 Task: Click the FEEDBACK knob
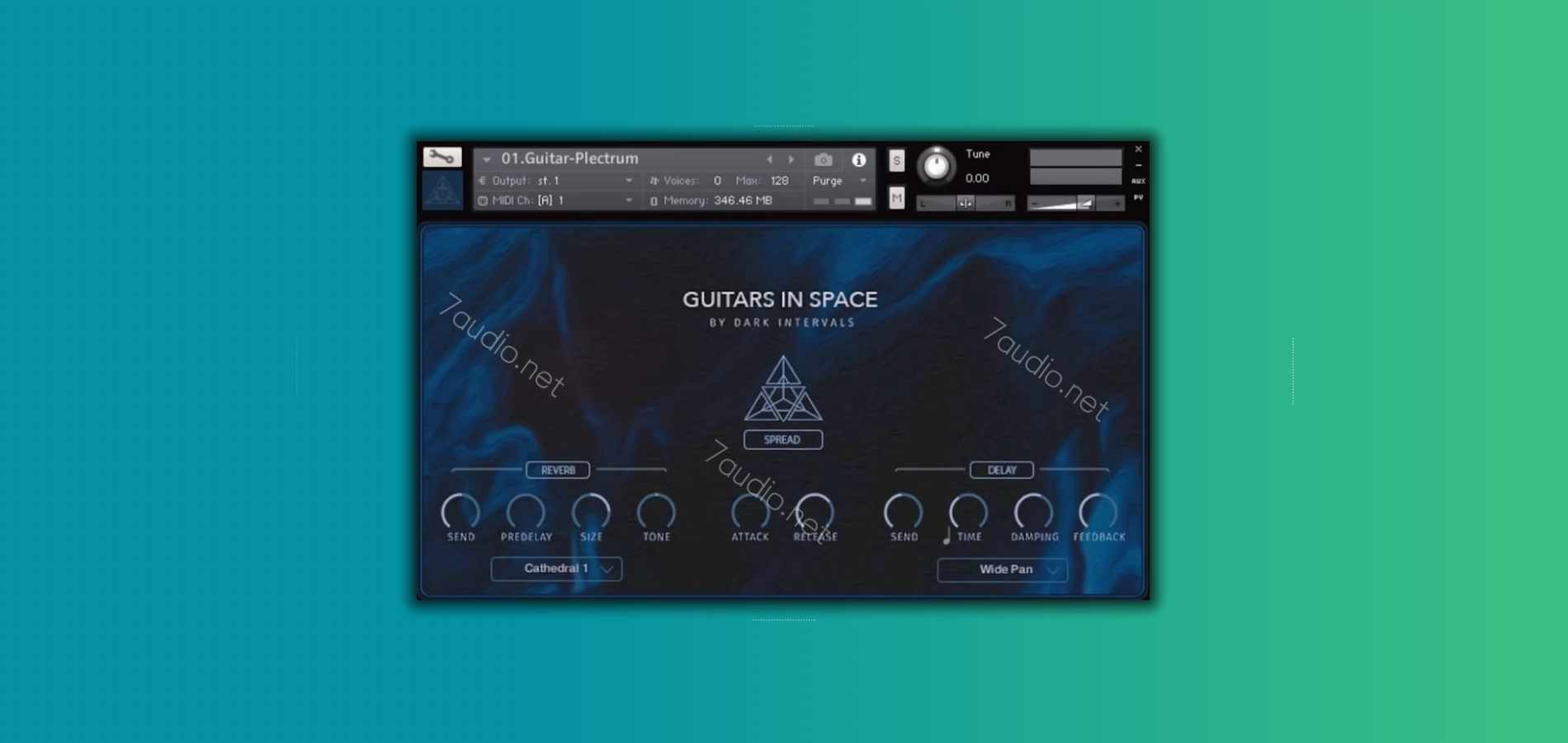[1098, 512]
